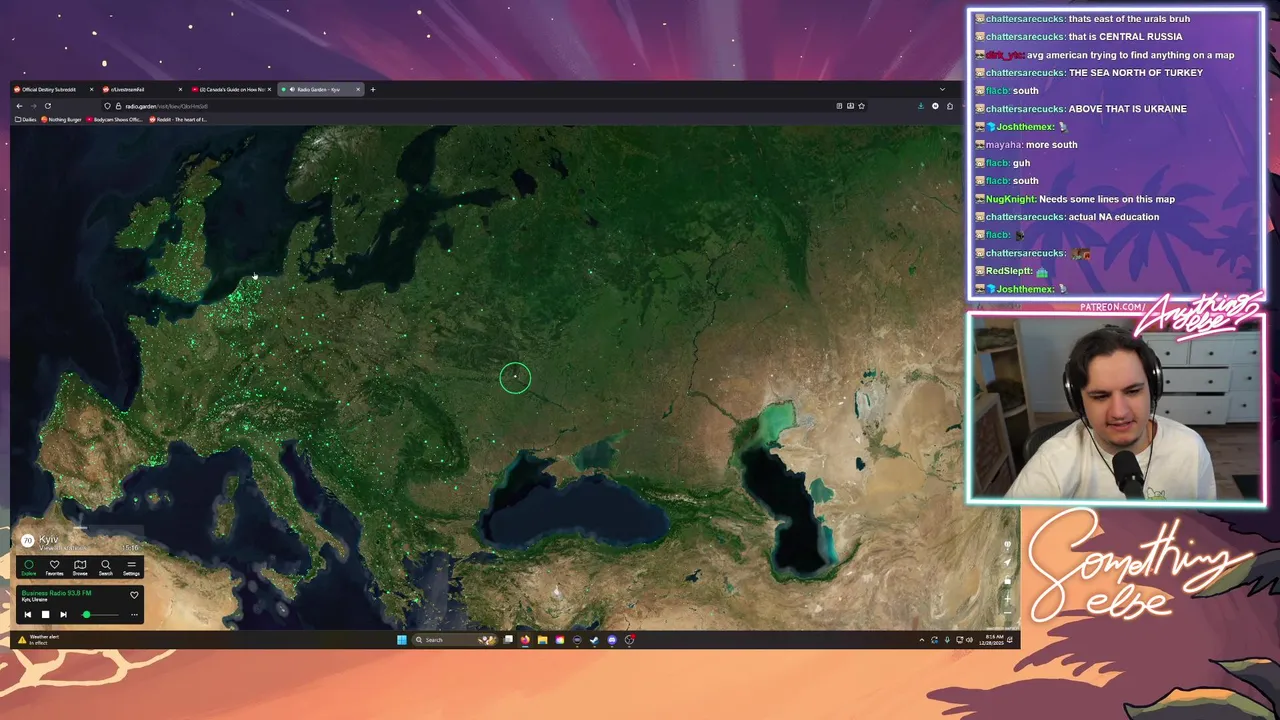Stop the radio playback
Viewport: 1280px width, 720px height.
tap(45, 614)
